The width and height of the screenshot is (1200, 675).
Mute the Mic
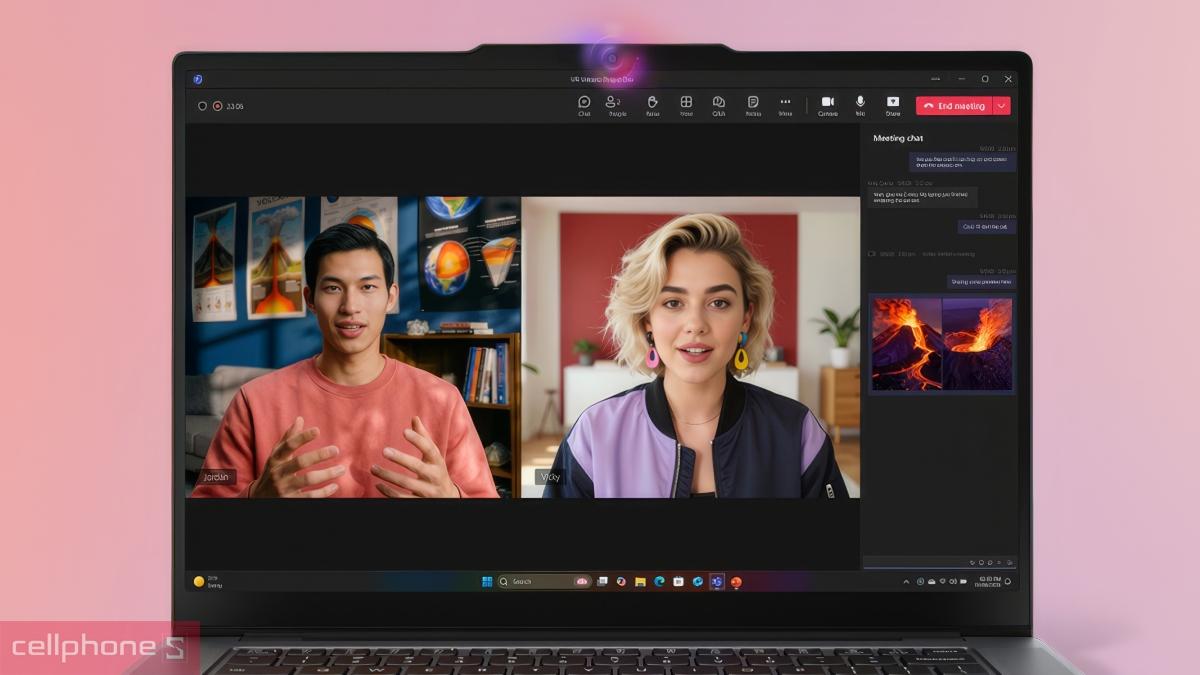[860, 105]
